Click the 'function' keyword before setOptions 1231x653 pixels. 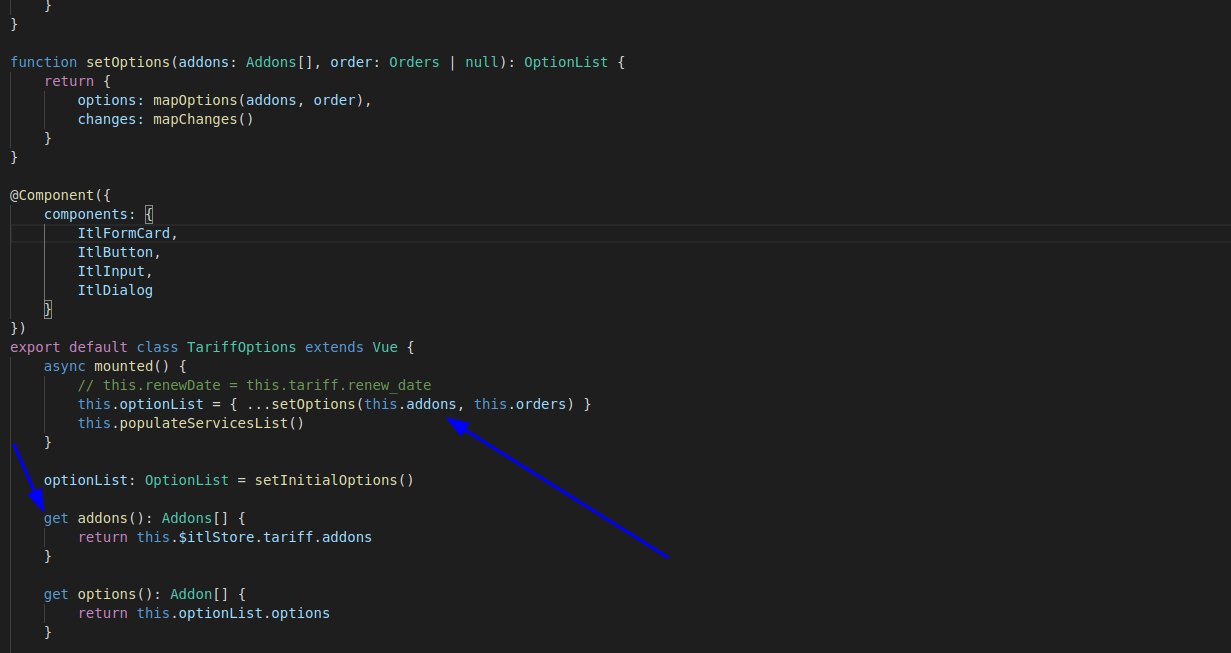coord(44,62)
